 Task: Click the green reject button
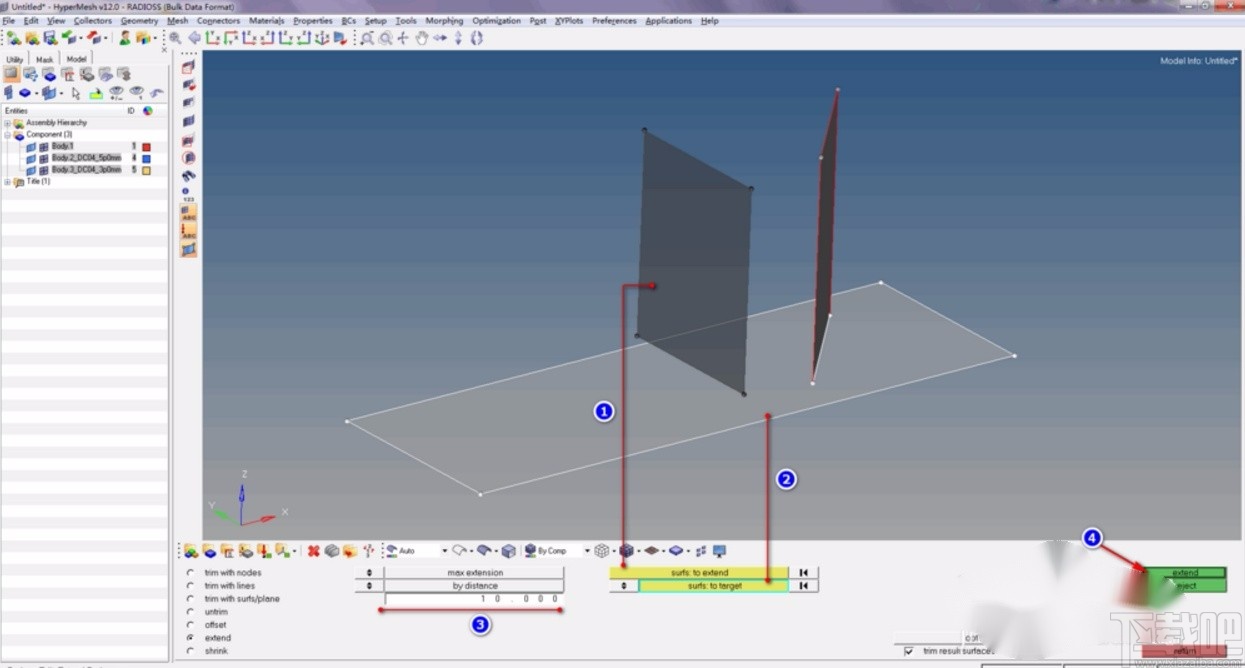(1185, 586)
